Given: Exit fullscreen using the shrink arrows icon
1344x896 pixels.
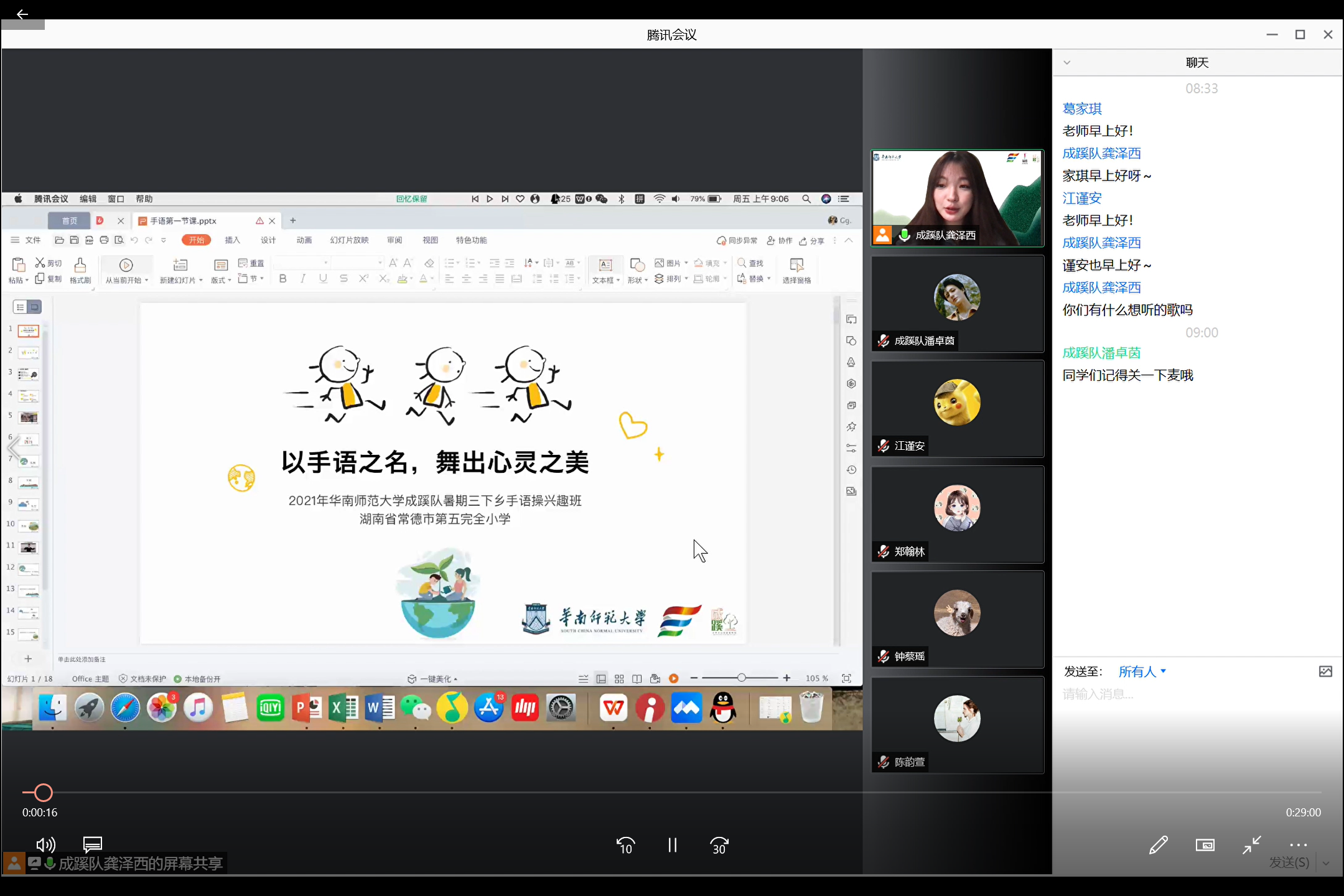Looking at the screenshot, I should [1251, 845].
